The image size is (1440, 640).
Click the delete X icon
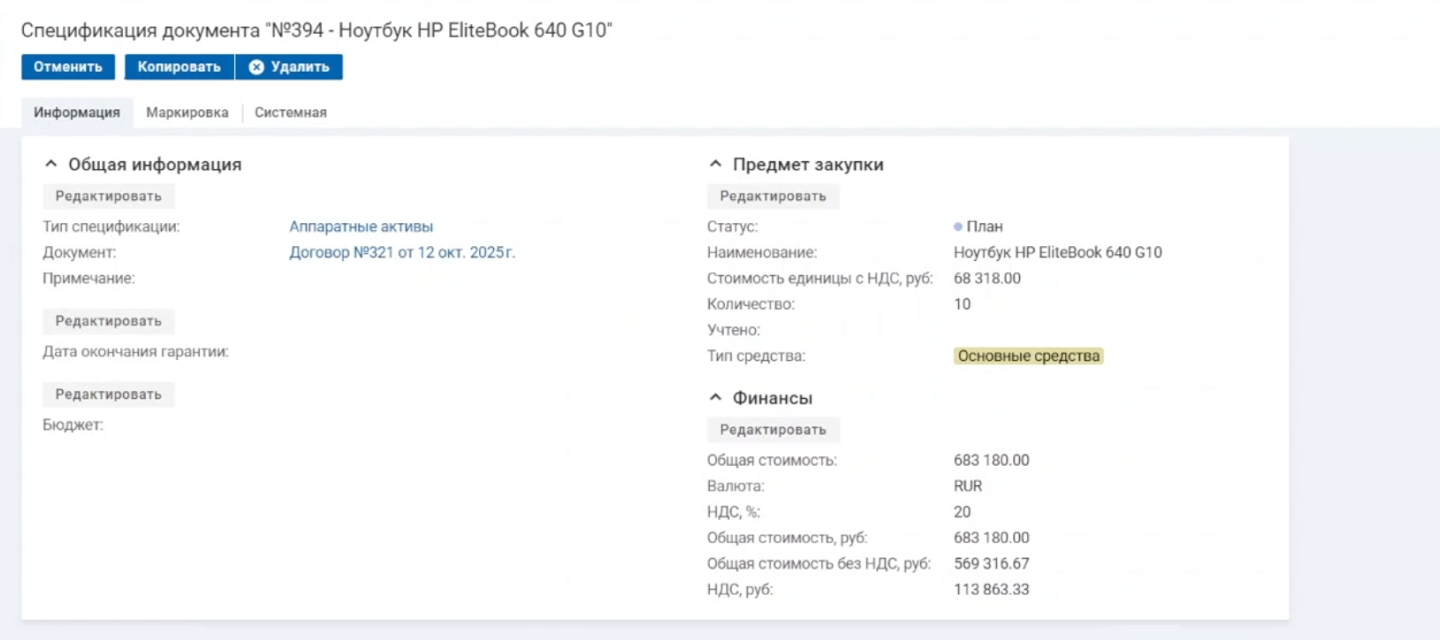pyautogui.click(x=257, y=67)
